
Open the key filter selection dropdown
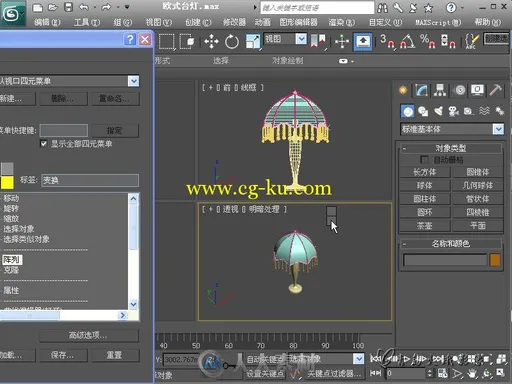(x=359, y=359)
